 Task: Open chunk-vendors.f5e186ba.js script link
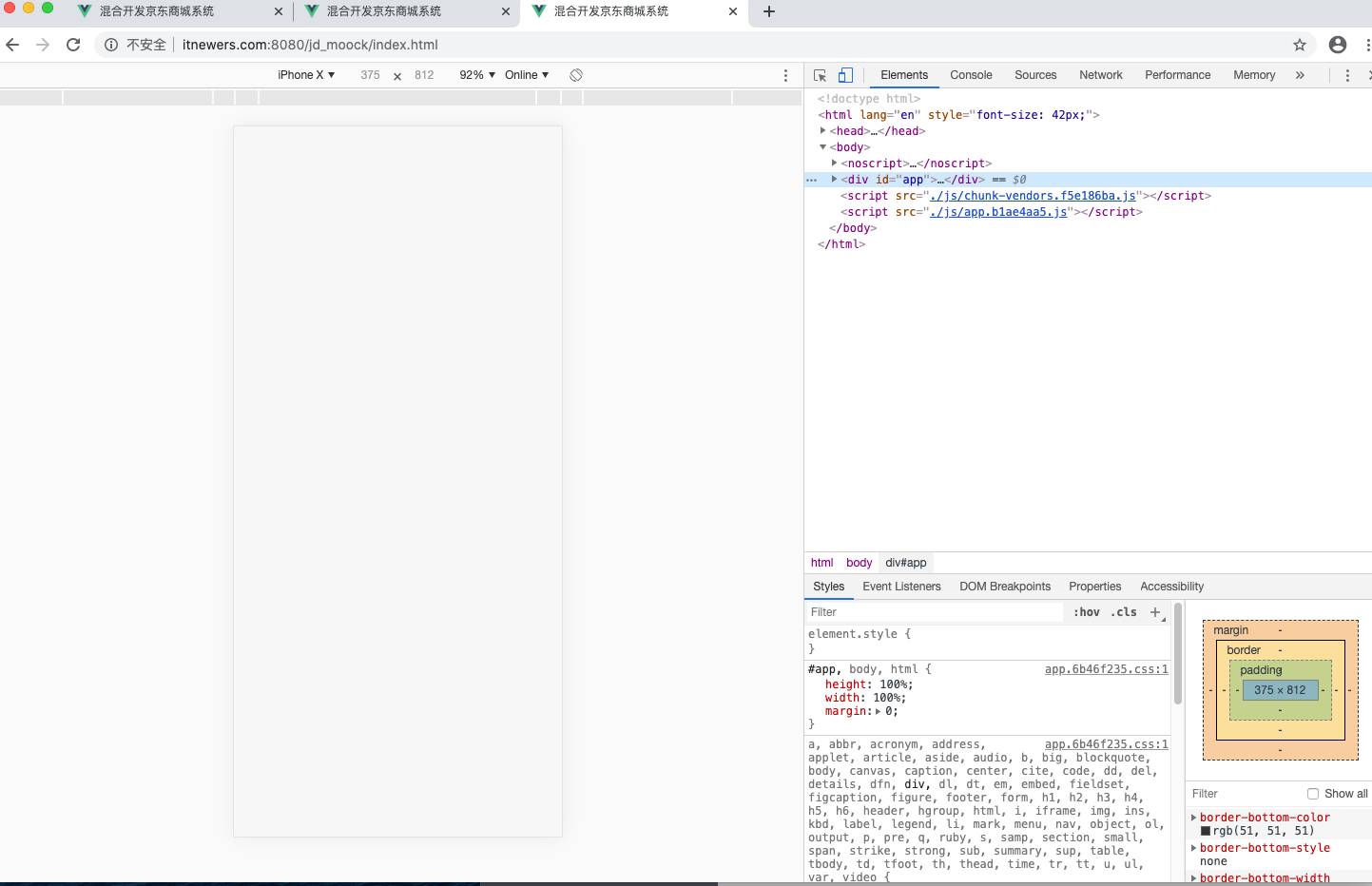pyautogui.click(x=1034, y=196)
